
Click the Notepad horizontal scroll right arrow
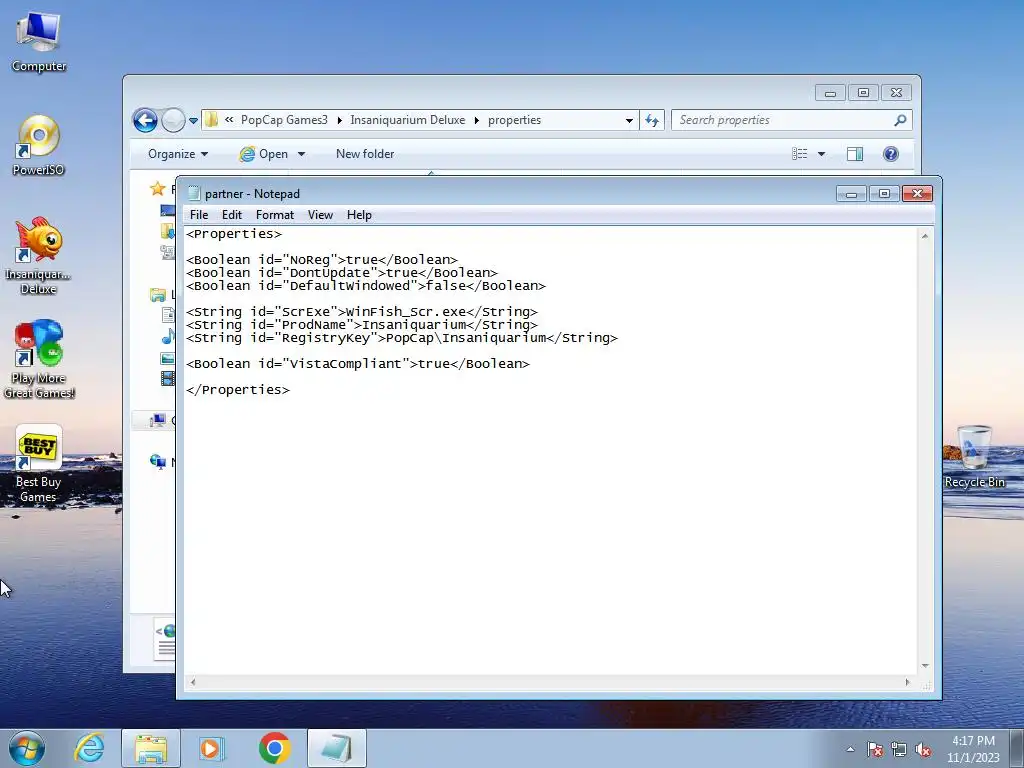pyautogui.click(x=907, y=682)
